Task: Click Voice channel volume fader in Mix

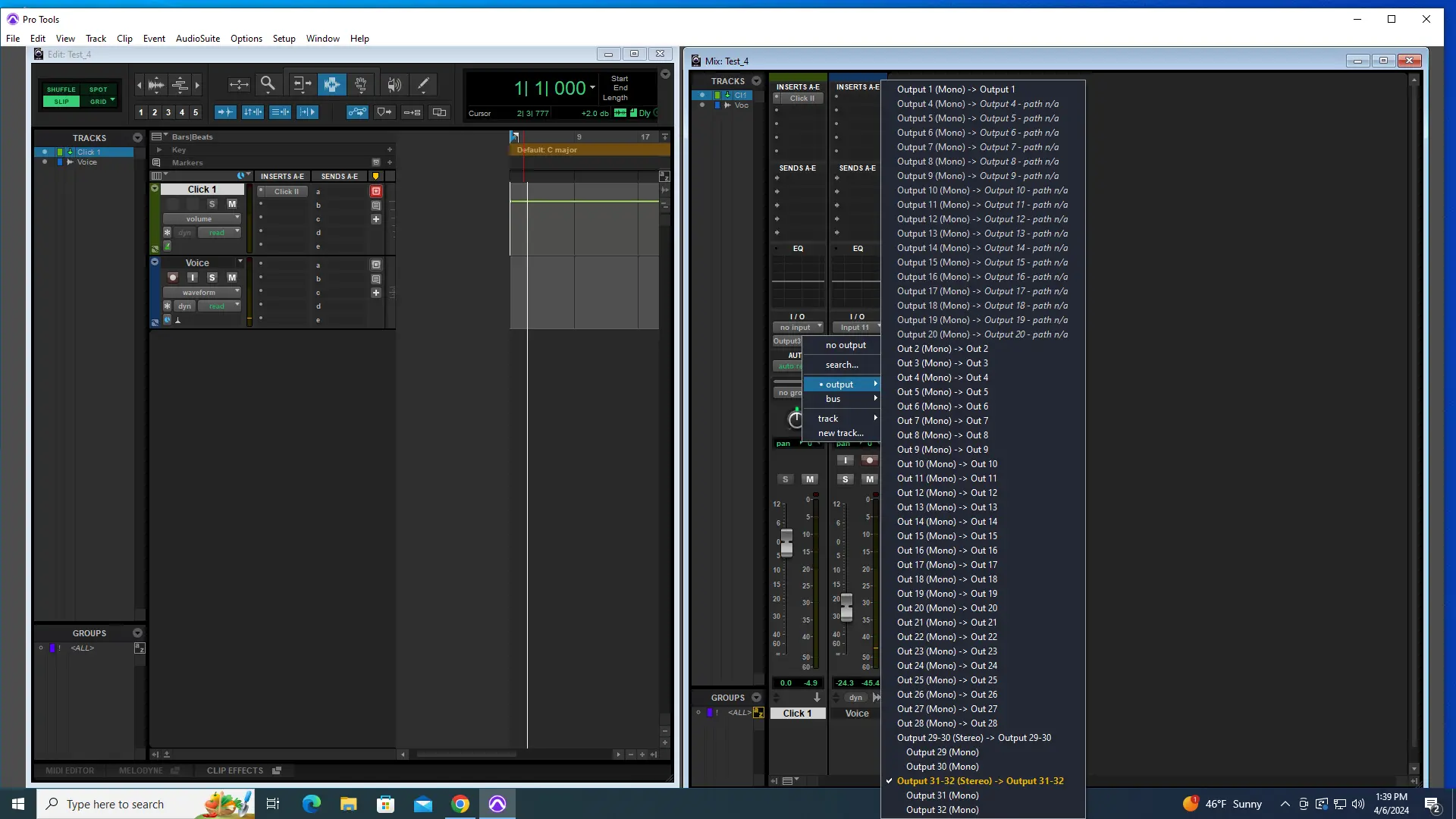Action: click(846, 607)
